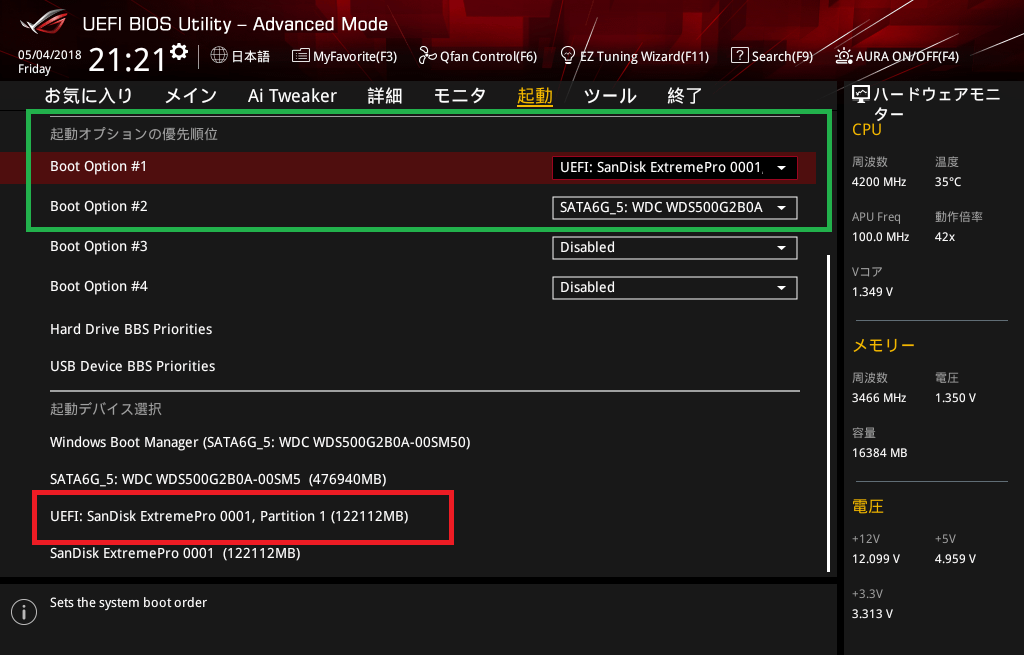
Task: Click the 'Sets the system boot order' help text
Action: 129,603
